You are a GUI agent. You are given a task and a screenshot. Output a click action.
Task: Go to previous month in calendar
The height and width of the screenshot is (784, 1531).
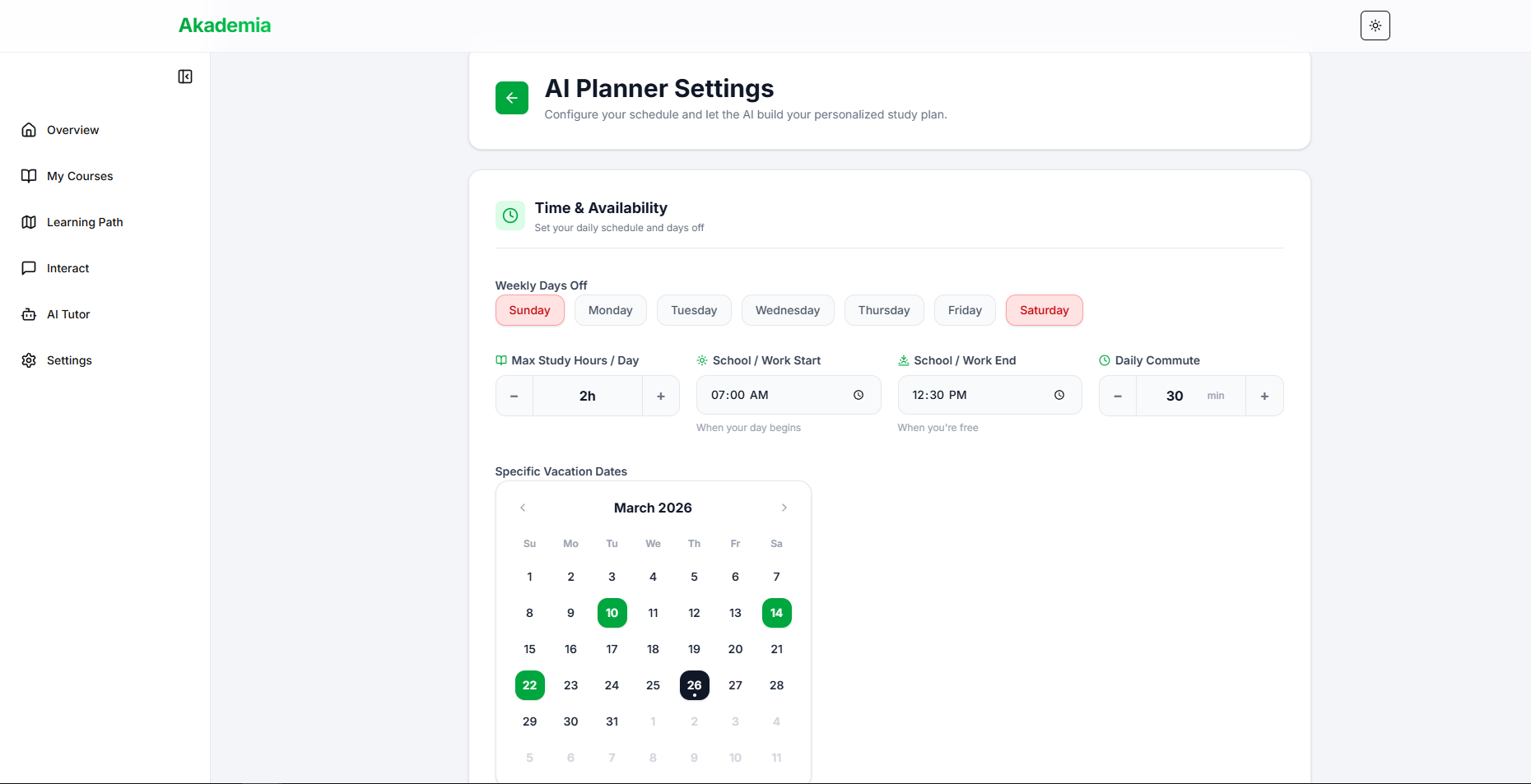click(x=523, y=508)
